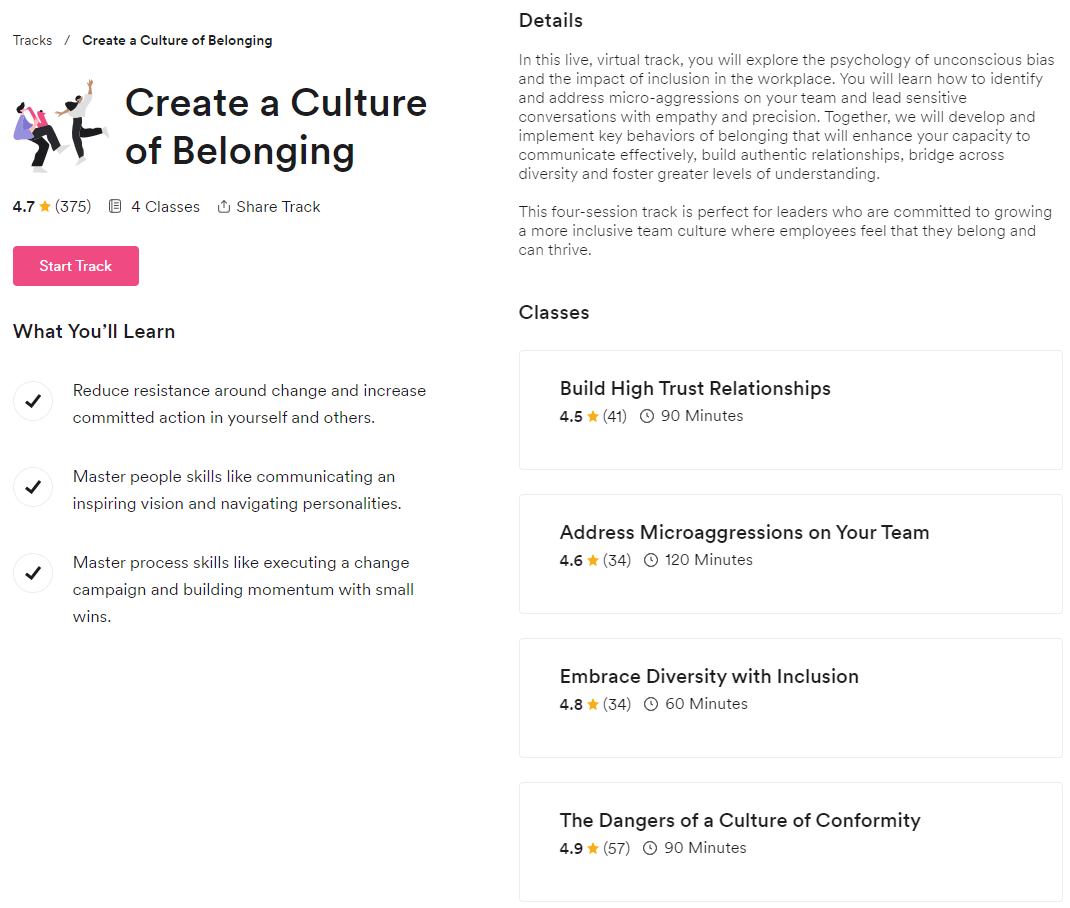Open the Embrace Diversity with Inclusion class
This screenshot has width=1070, height=908.
(x=709, y=677)
